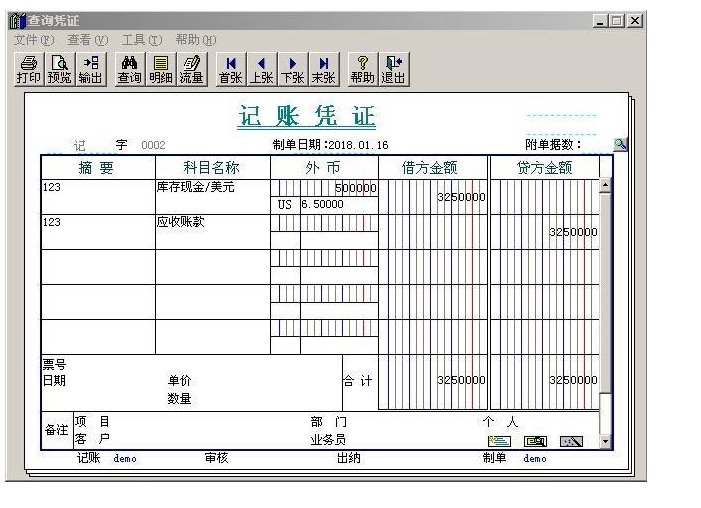The image size is (701, 508).
Task: Open the 查询 (Query) binoculars icon
Action: 130,69
